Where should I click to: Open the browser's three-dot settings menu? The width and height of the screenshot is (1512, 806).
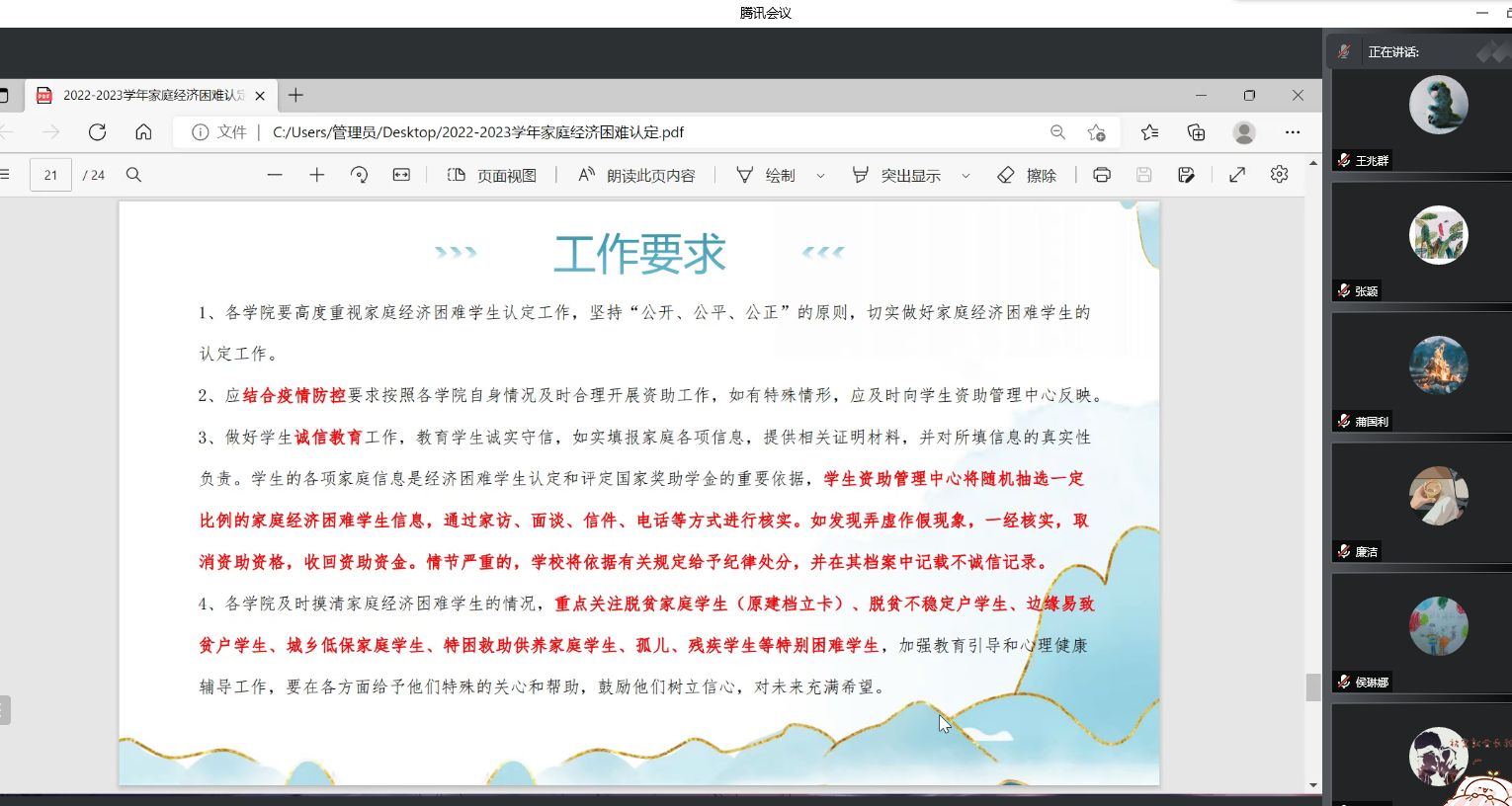[x=1293, y=132]
